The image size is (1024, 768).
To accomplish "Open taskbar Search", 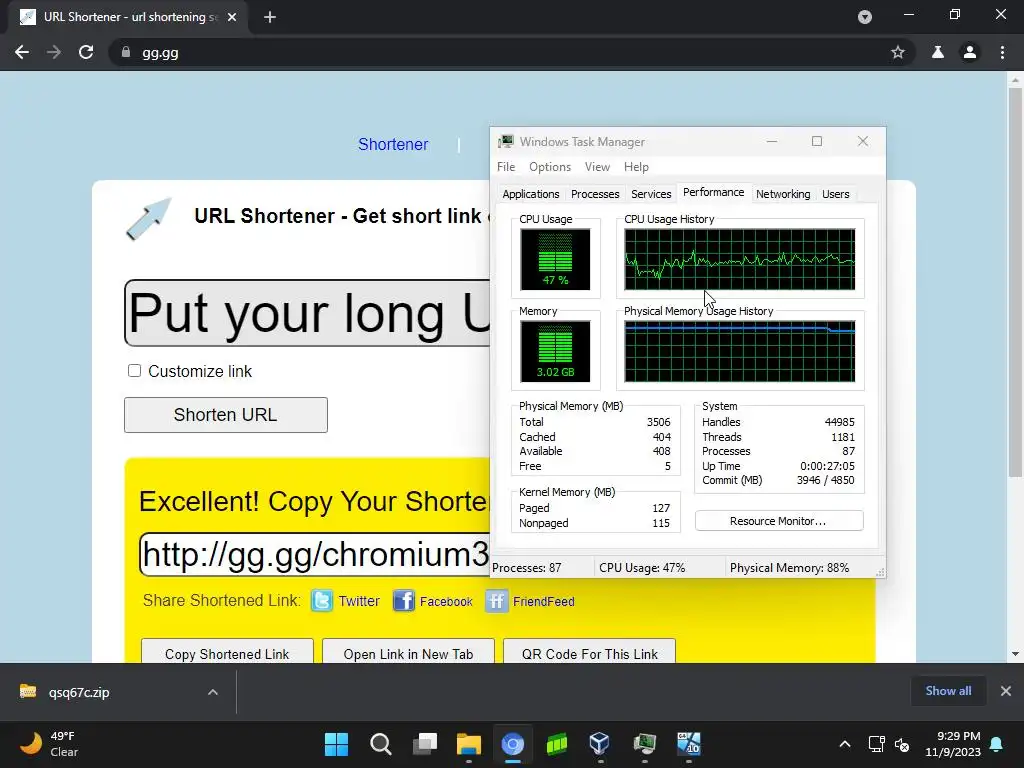I will [x=381, y=744].
